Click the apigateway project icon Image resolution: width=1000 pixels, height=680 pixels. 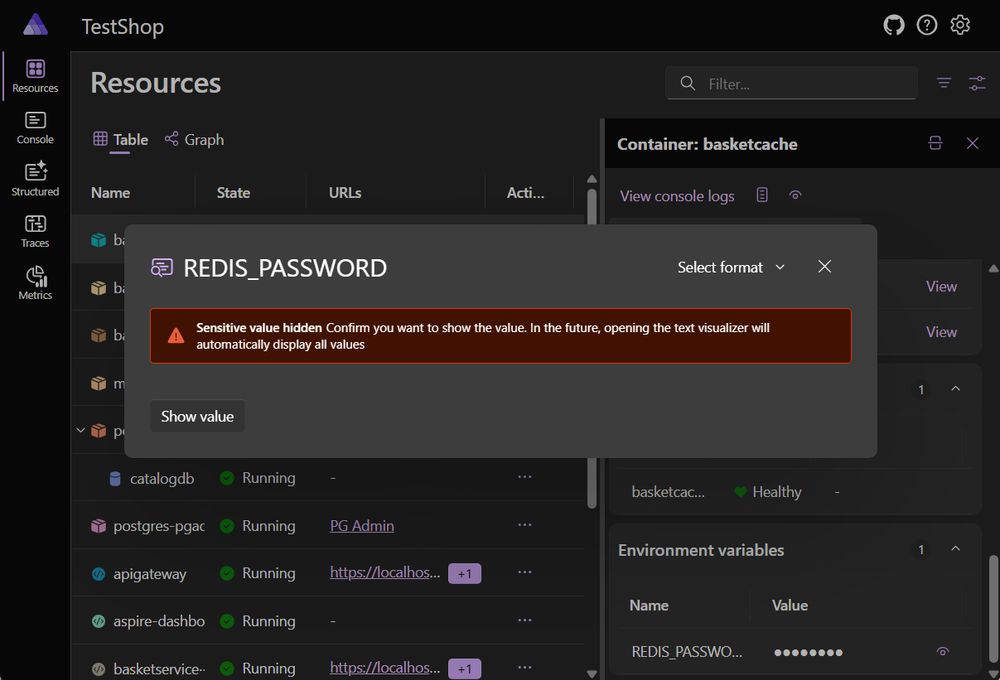98,573
